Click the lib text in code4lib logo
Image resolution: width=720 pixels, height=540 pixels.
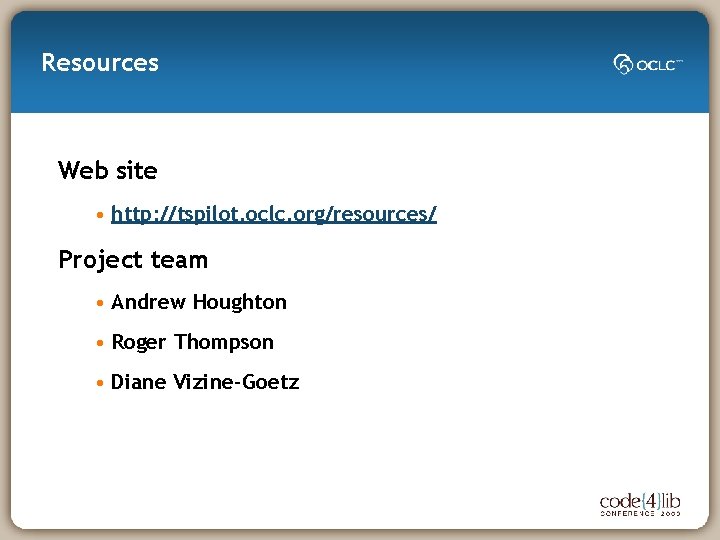click(x=671, y=498)
